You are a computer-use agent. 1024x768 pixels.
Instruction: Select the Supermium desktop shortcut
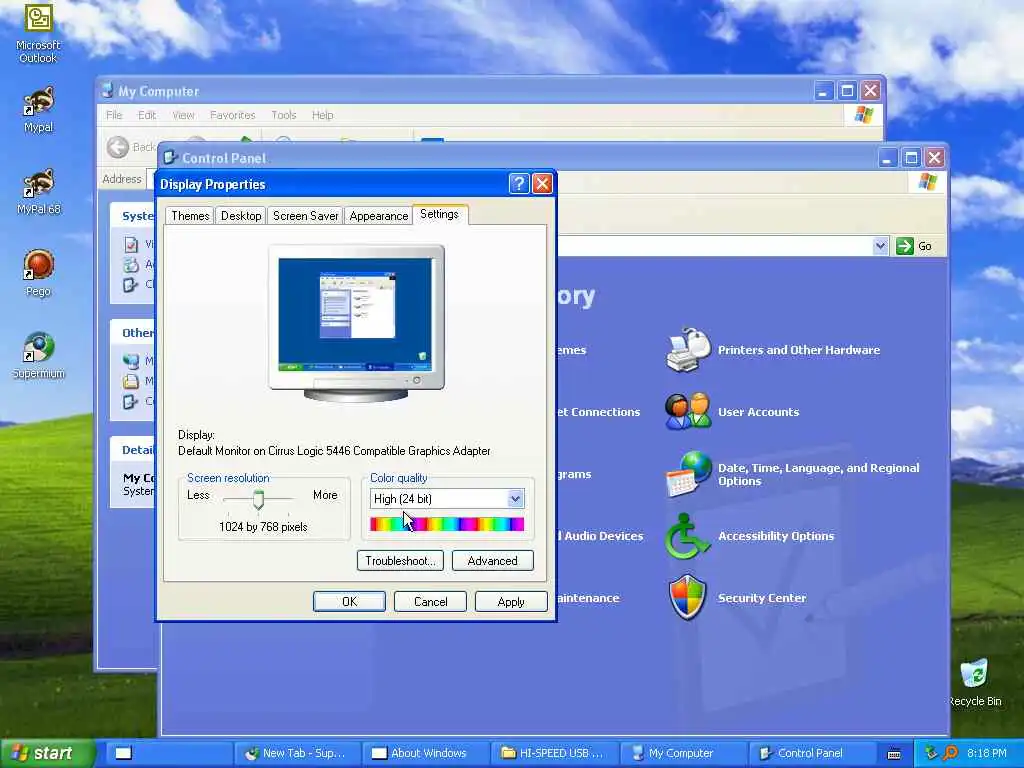(x=38, y=355)
